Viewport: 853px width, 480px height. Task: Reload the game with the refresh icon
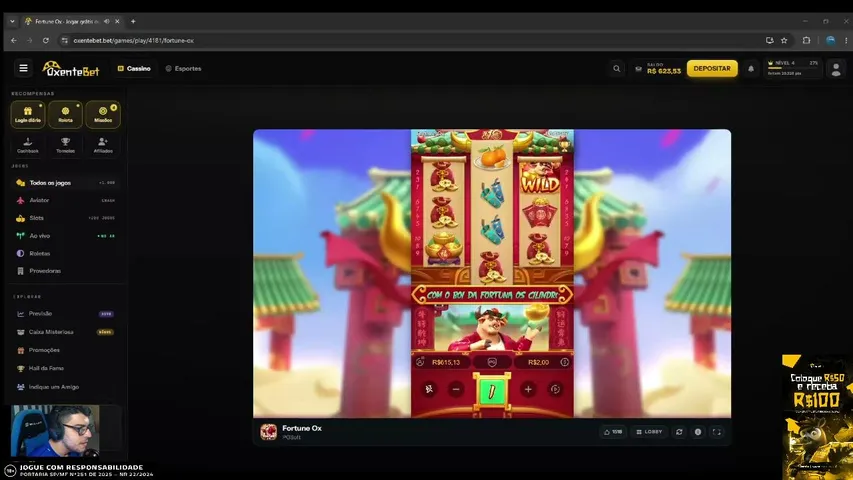pyautogui.click(x=679, y=432)
